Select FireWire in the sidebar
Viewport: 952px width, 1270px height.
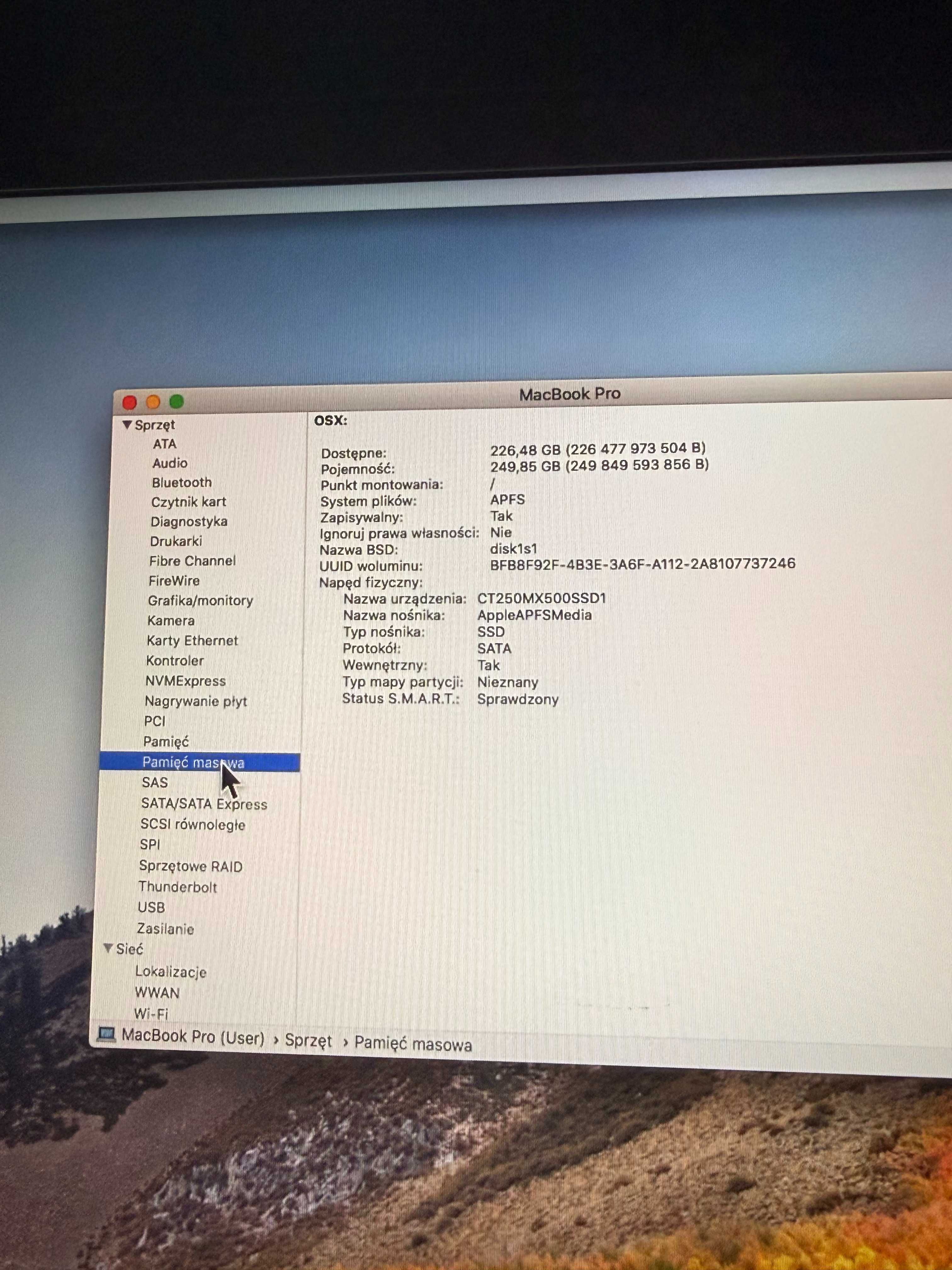click(x=174, y=581)
